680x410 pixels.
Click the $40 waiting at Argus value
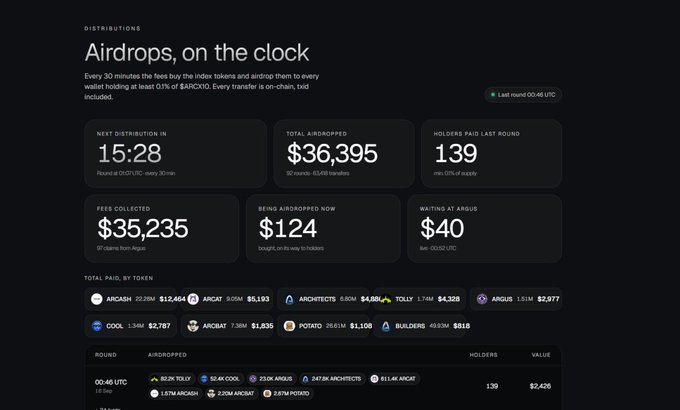tap(442, 228)
